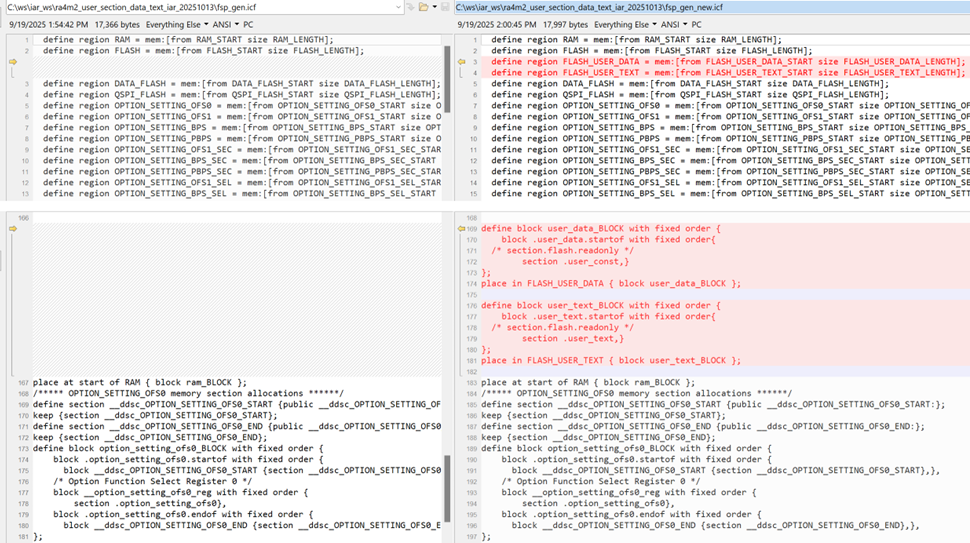Click right pane line define region DATA_FLASH
The width and height of the screenshot is (970, 543).
tap(690, 83)
